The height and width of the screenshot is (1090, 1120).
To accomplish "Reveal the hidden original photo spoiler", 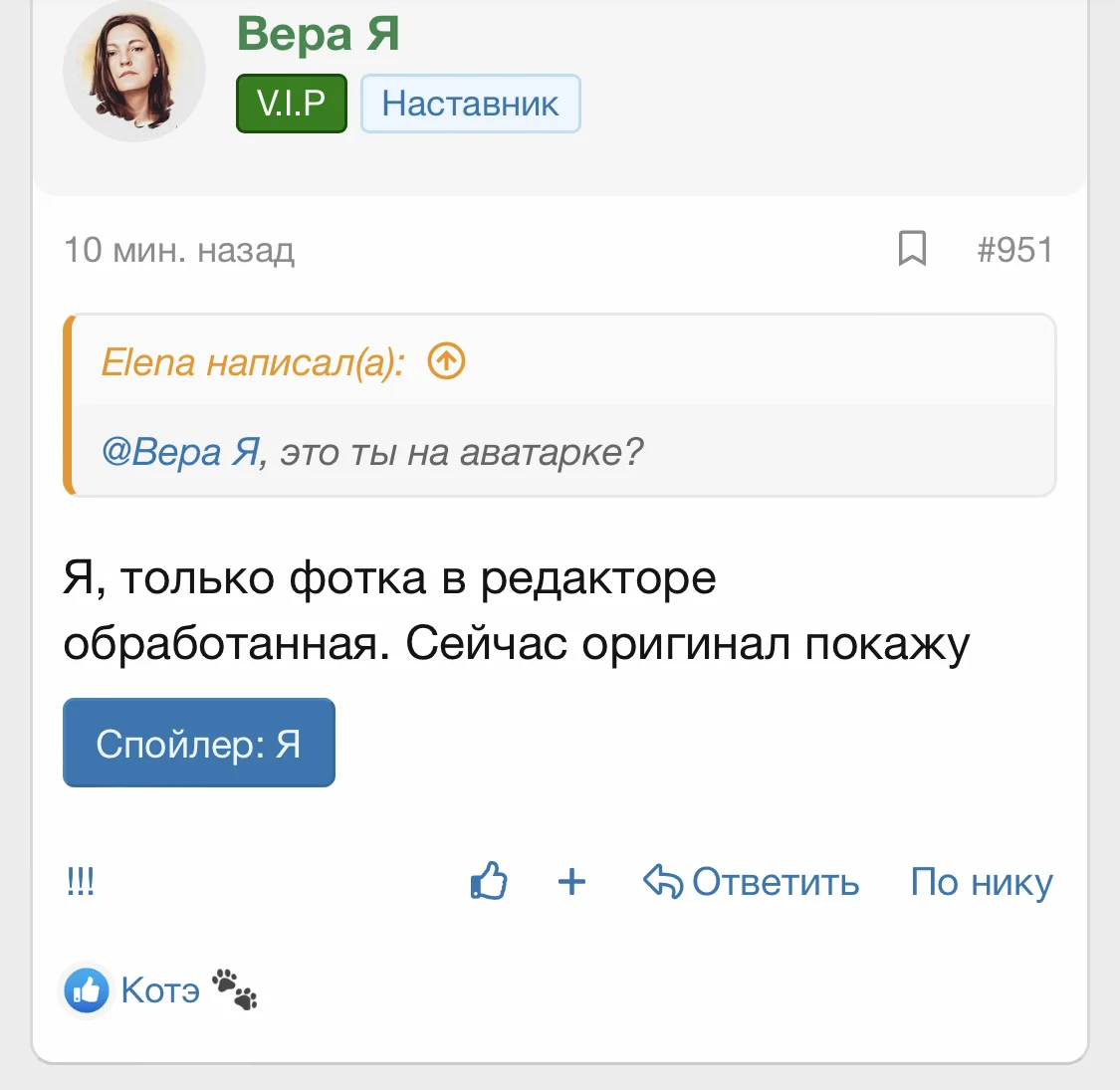I will 198,742.
